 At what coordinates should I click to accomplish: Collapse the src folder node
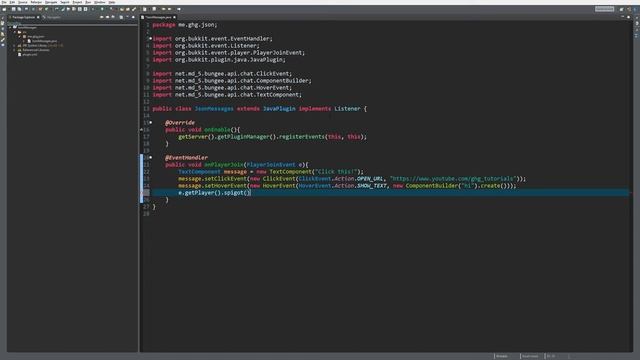15,32
